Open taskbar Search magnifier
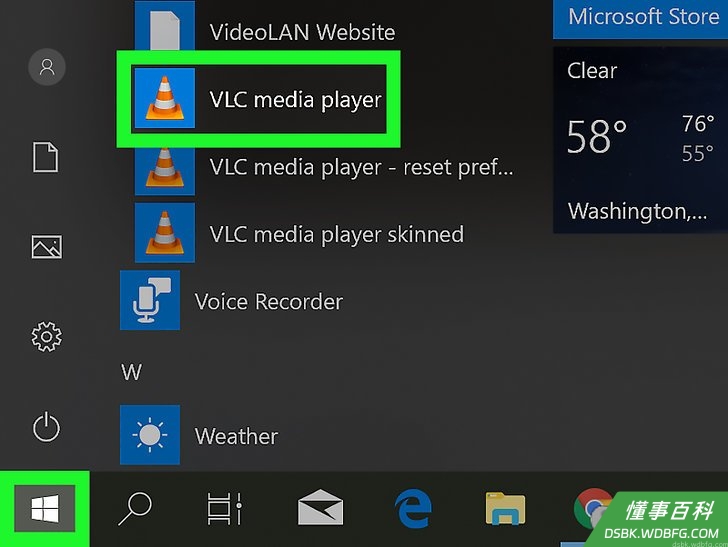 tap(135, 508)
